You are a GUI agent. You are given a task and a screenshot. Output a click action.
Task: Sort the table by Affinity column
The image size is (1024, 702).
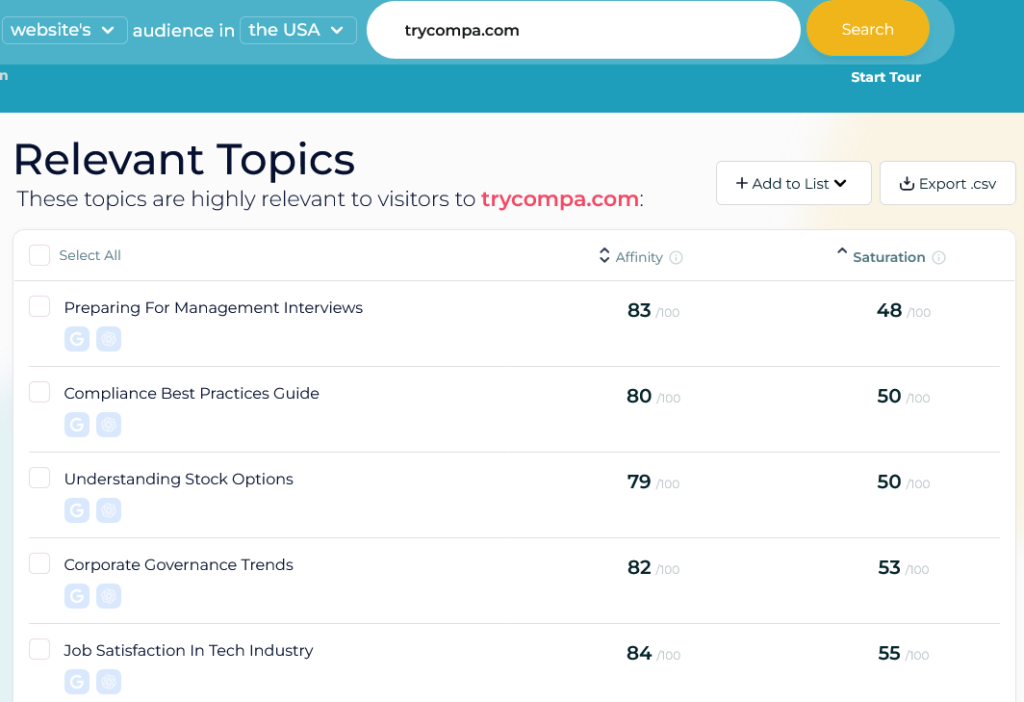[x=631, y=257]
